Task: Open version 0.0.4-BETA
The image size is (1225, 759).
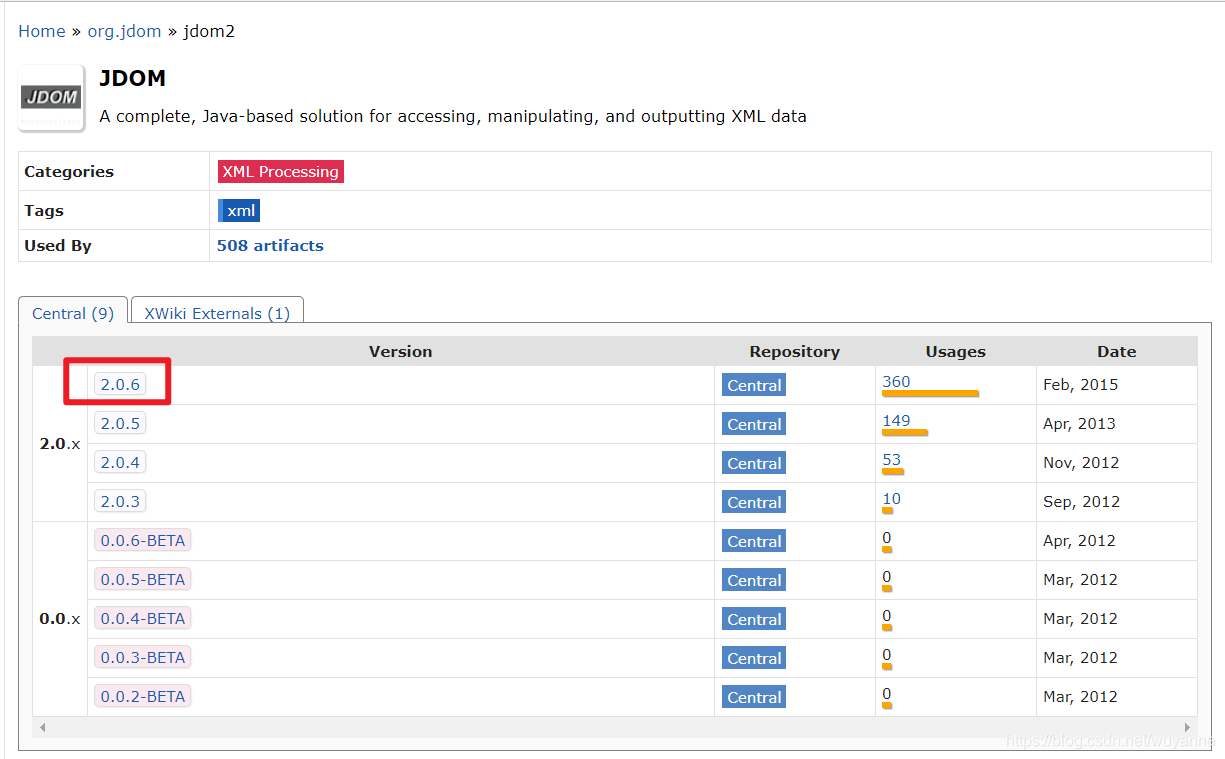Action: pyautogui.click(x=143, y=619)
